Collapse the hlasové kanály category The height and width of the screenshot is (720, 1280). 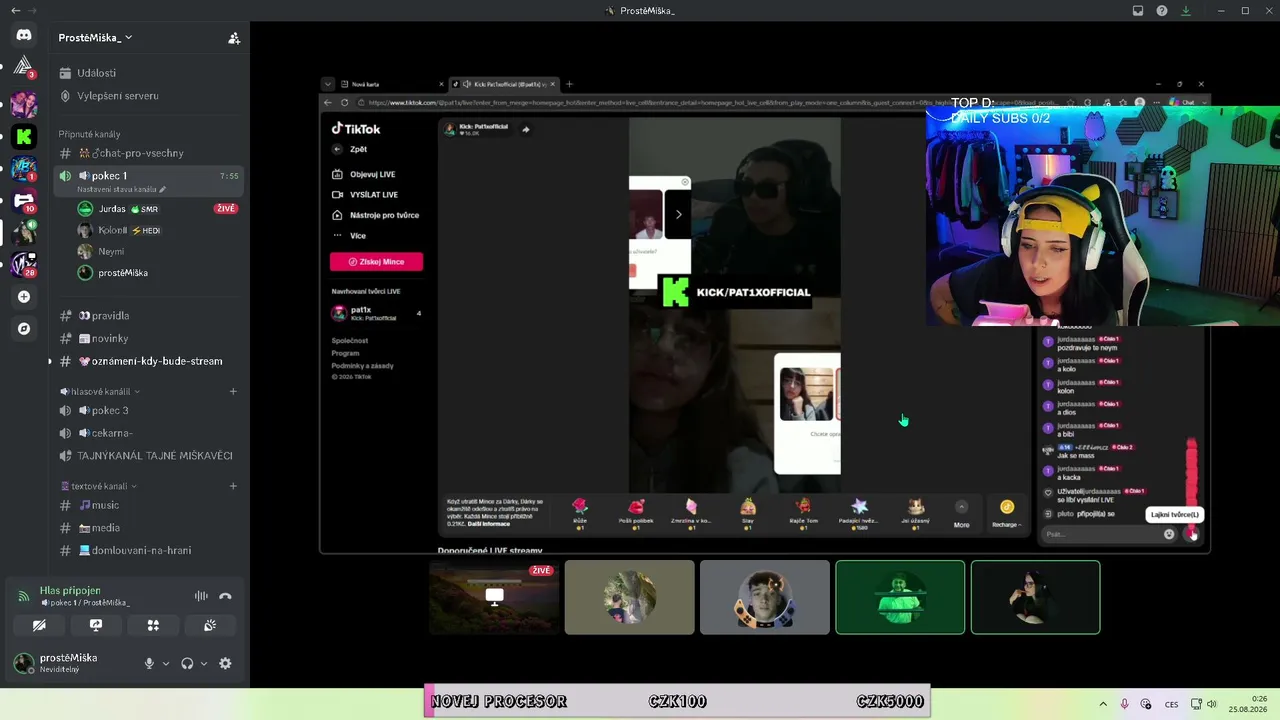pos(100,391)
